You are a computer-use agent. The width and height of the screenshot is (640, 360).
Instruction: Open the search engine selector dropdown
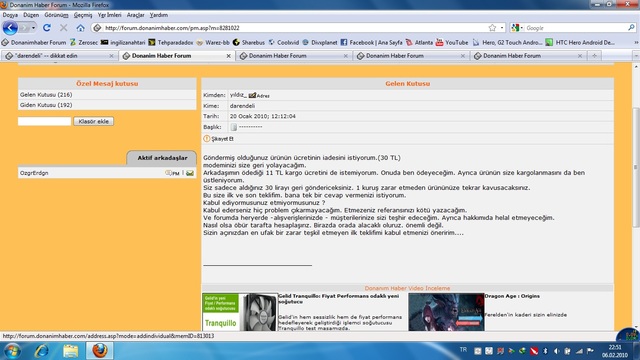pyautogui.click(x=517, y=28)
